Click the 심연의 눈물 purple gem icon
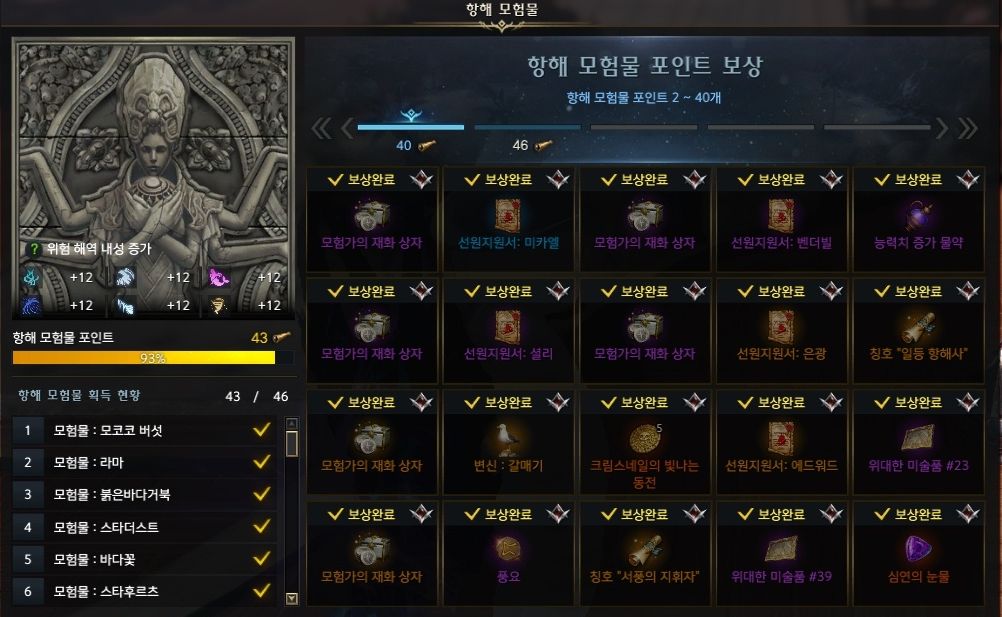This screenshot has height=617, width=1002. click(918, 549)
